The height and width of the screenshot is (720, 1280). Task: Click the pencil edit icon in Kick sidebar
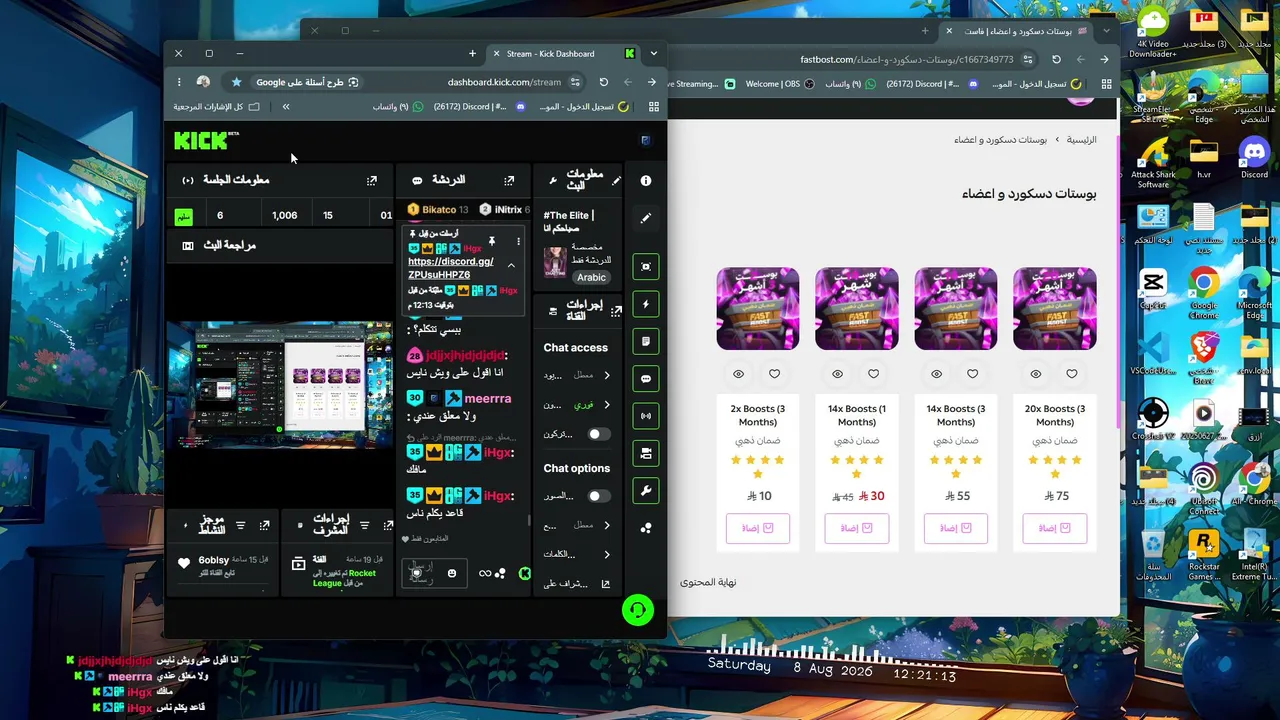[646, 218]
